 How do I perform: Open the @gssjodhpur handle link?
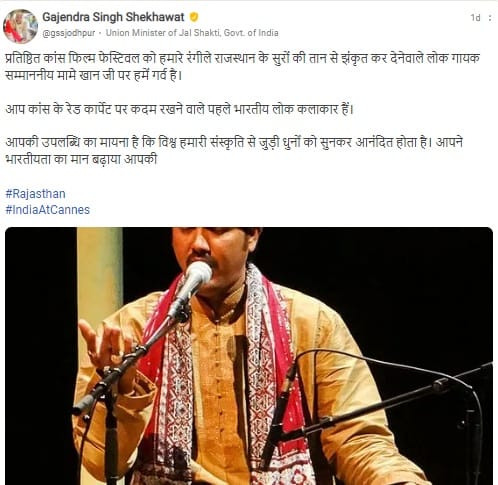pyautogui.click(x=69, y=33)
